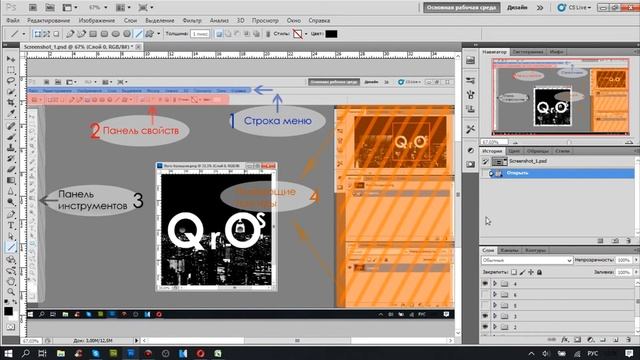
Task: Open fill slider arrow in Layers
Action: [636, 272]
